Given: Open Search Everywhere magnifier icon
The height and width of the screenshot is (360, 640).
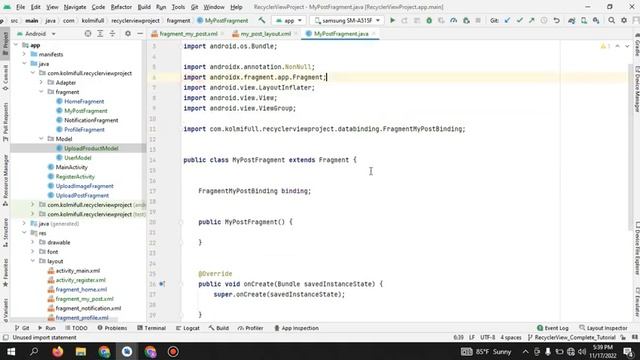Looking at the screenshot, I should [x=611, y=20].
